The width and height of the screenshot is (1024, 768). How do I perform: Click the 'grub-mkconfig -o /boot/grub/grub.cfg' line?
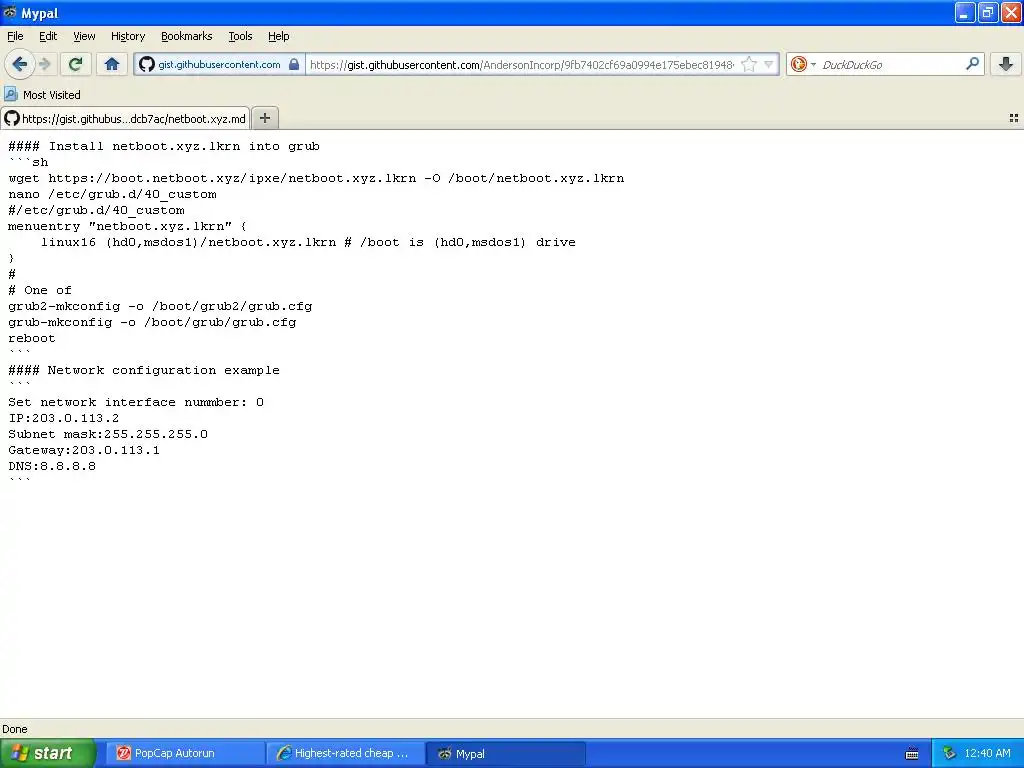[x=152, y=322]
